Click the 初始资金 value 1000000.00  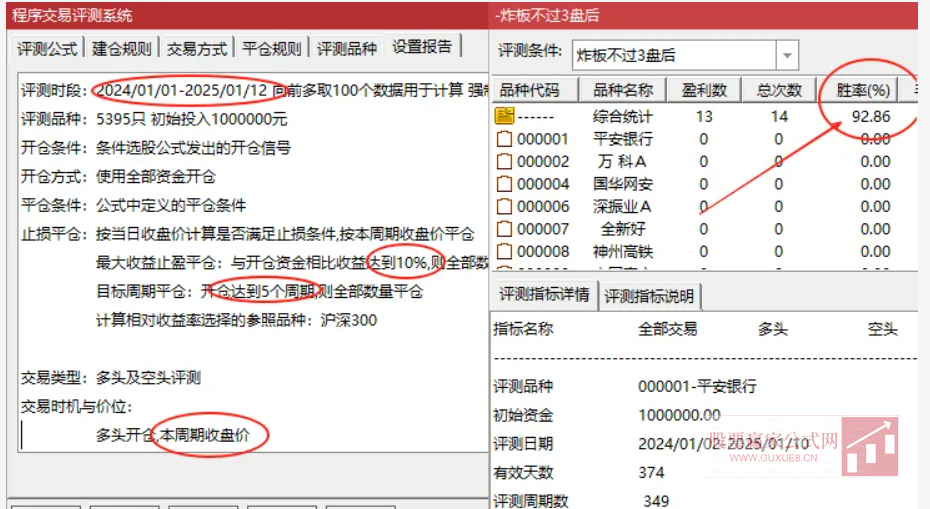pyautogui.click(x=680, y=415)
